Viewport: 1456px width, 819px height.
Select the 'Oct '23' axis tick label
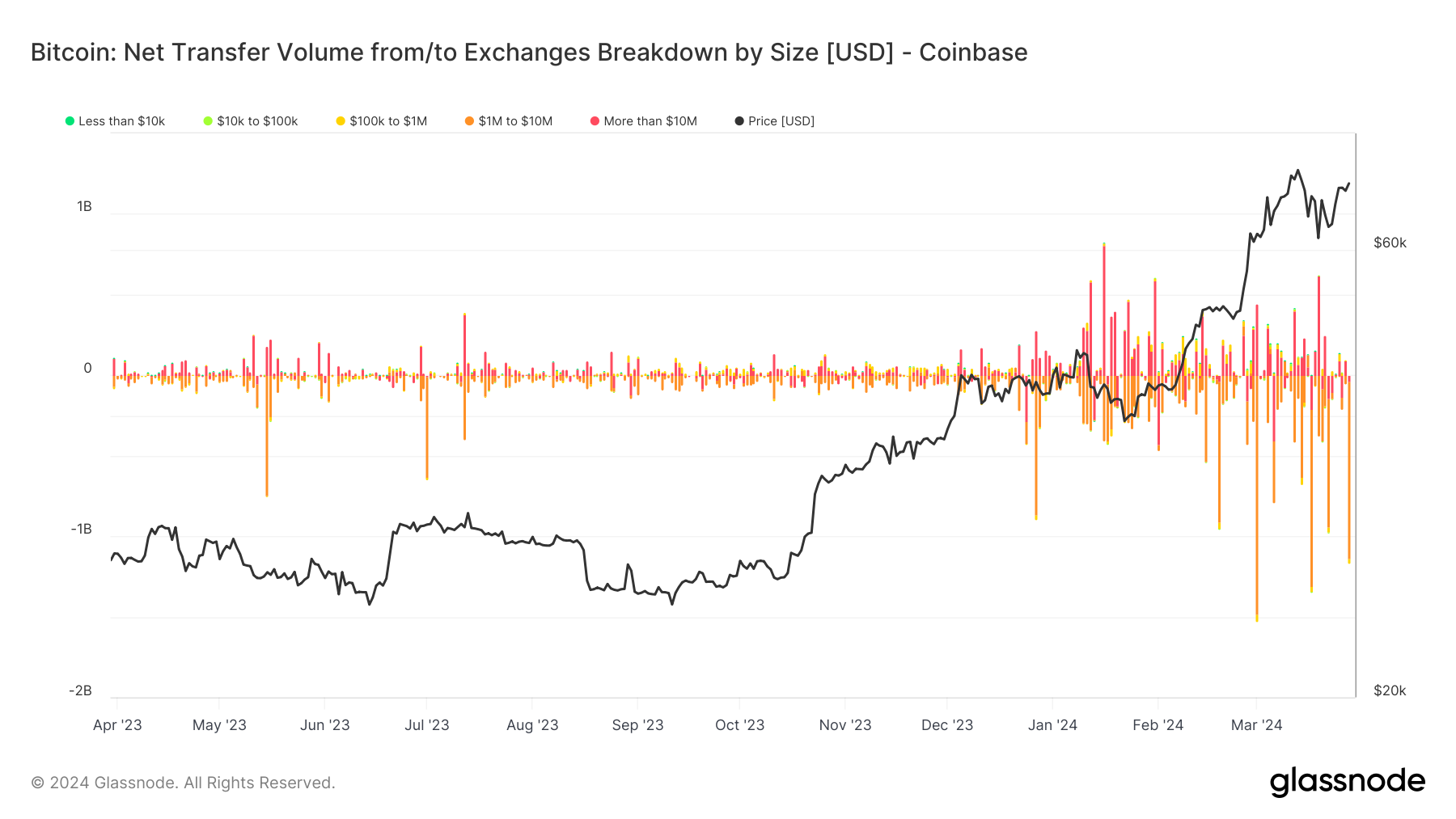click(x=739, y=725)
